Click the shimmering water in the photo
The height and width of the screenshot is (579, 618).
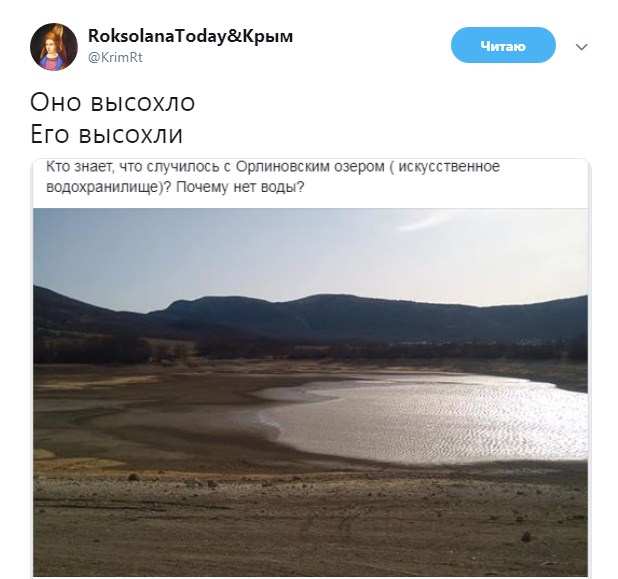[x=426, y=422]
